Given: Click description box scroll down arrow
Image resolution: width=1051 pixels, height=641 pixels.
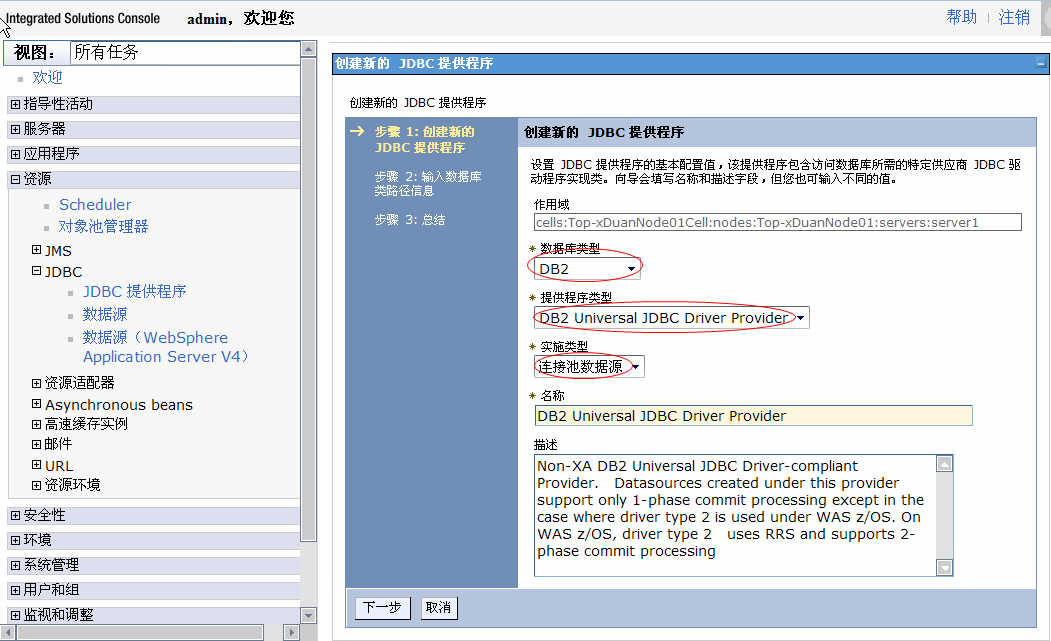Looking at the screenshot, I should [944, 567].
